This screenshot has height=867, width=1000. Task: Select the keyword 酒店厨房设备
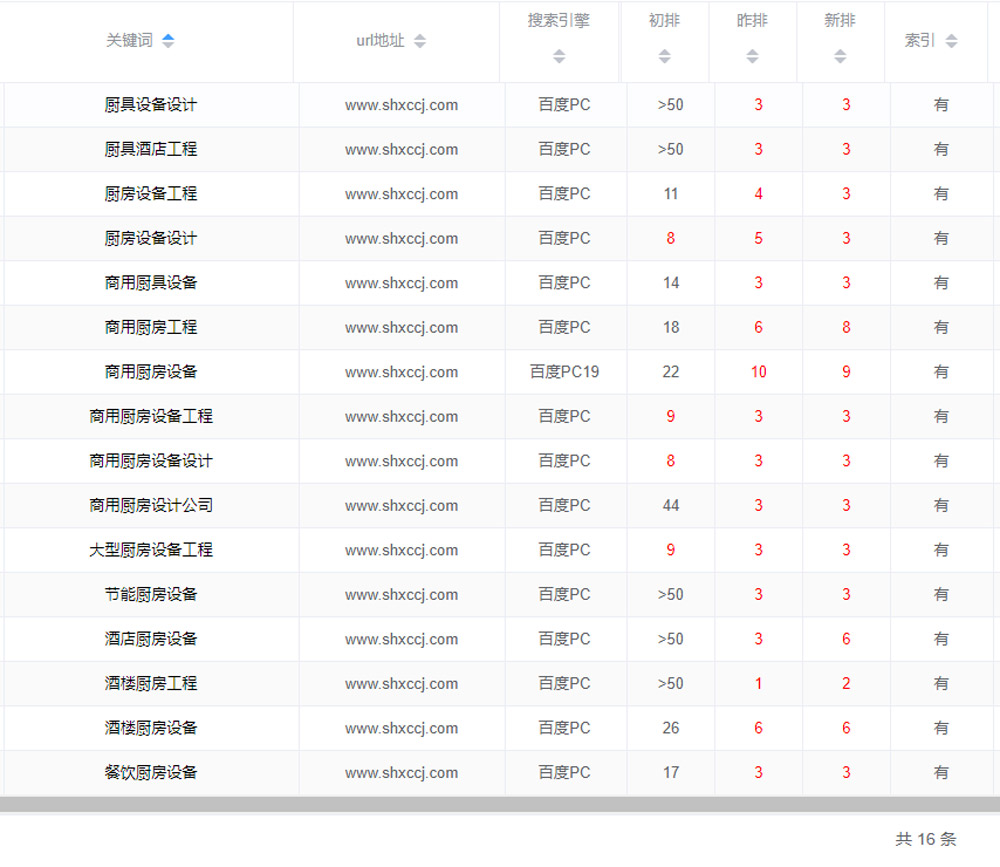151,639
